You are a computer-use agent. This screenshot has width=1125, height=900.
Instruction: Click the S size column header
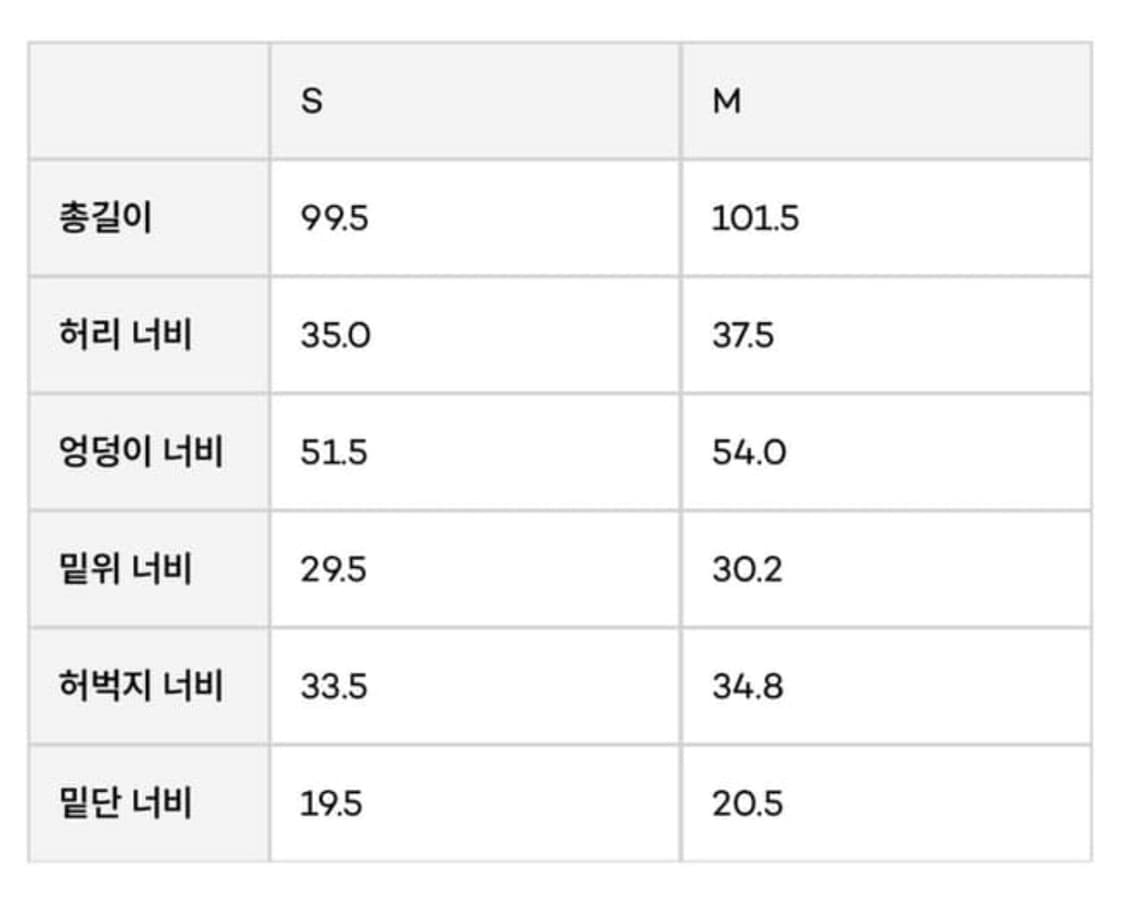(312, 102)
